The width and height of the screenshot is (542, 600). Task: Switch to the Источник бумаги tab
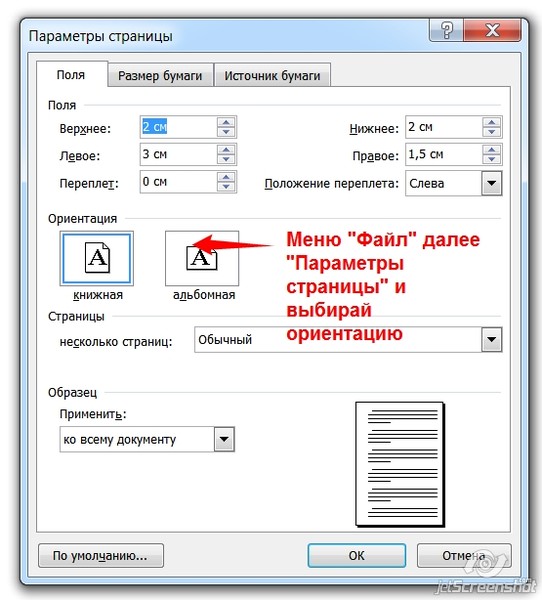coord(272,75)
